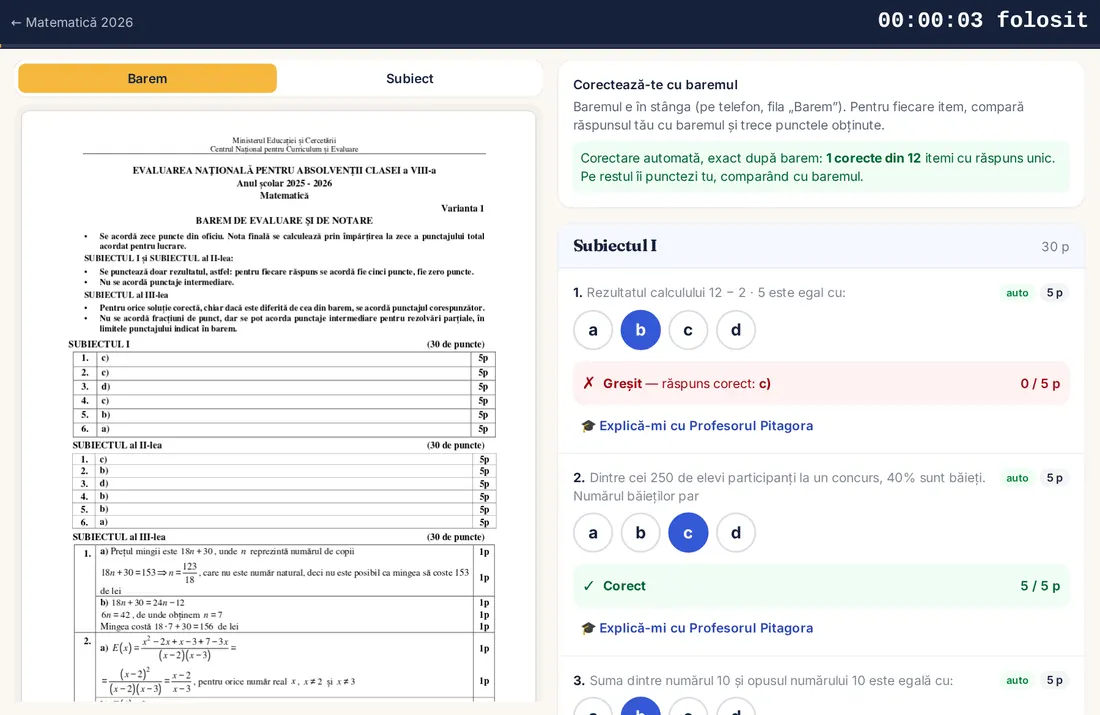The width and height of the screenshot is (1100, 715).
Task: Open Pitagora explanation for question 2
Action: click(x=697, y=628)
